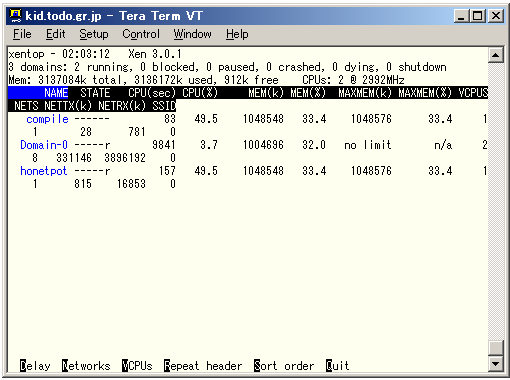Screen dimensions: 510x380
Task: Open the Setup menu
Action: [94, 34]
